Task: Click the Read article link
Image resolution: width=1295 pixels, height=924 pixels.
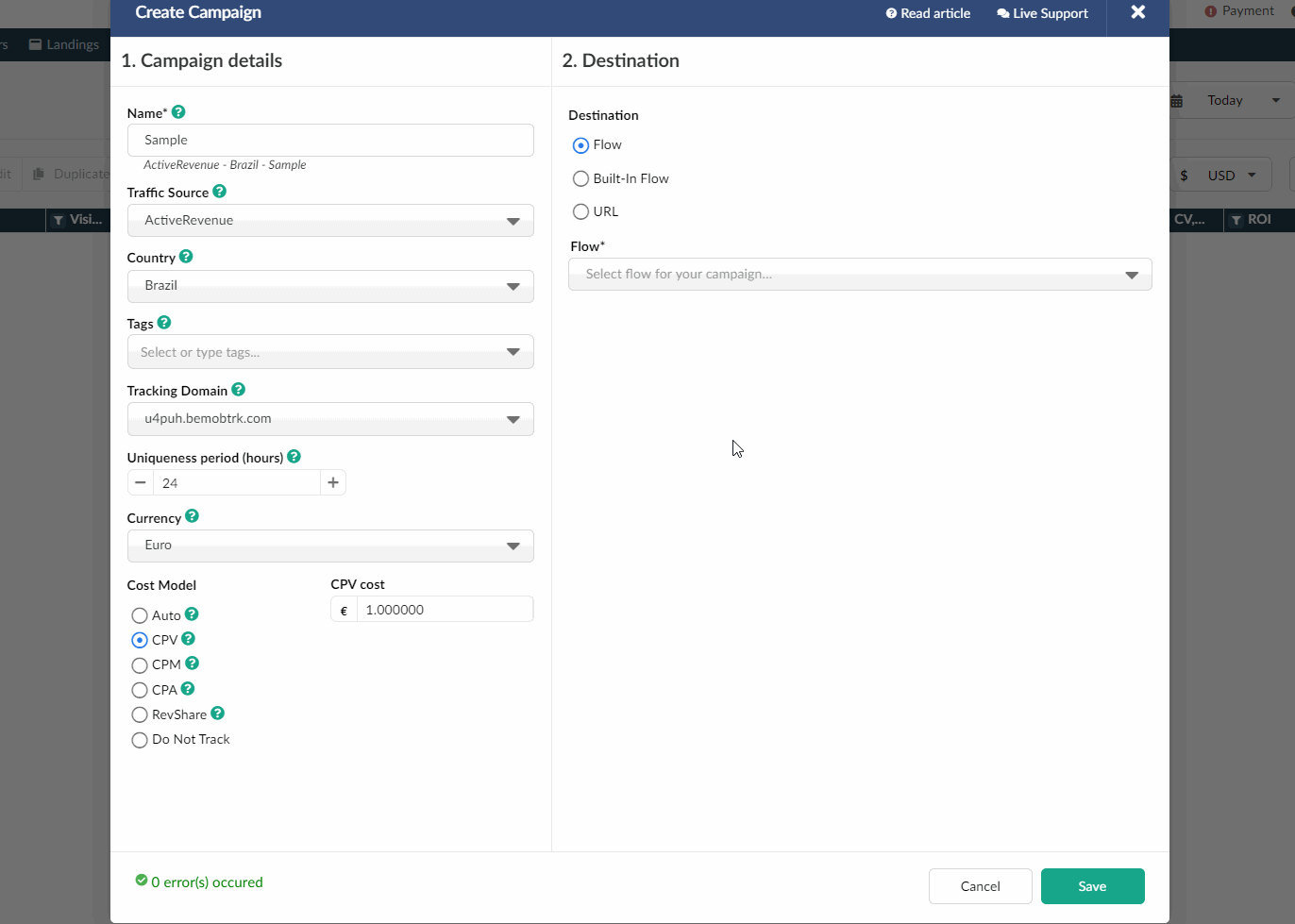Action: (928, 13)
